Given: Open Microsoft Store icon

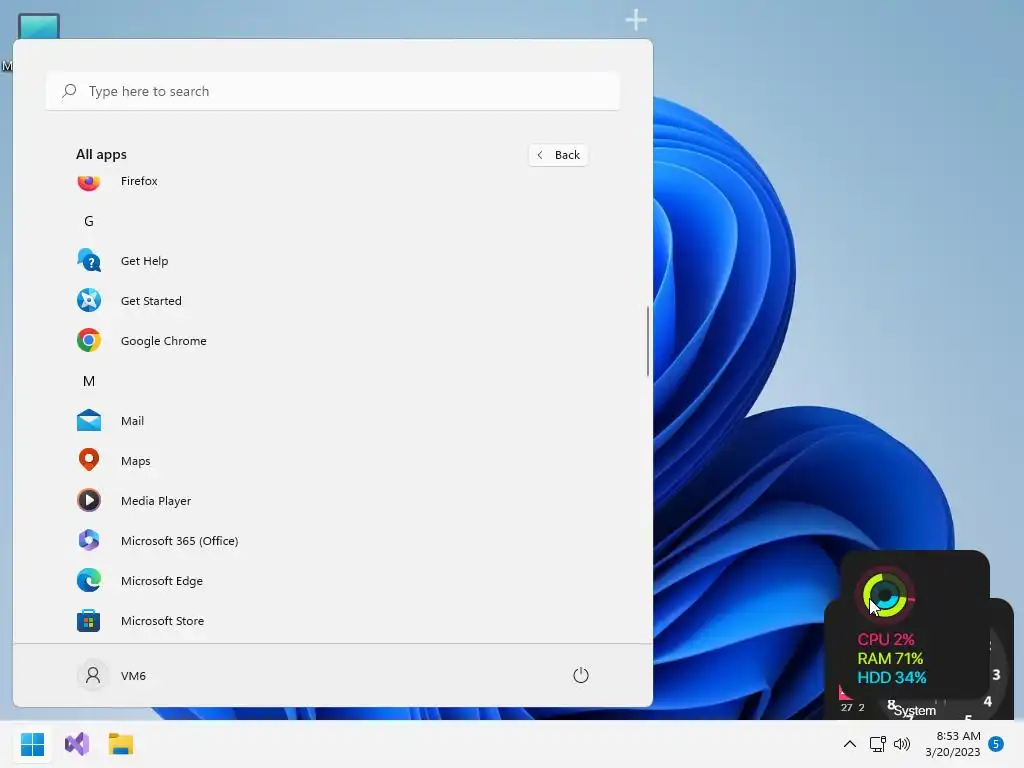Looking at the screenshot, I should click(x=89, y=620).
